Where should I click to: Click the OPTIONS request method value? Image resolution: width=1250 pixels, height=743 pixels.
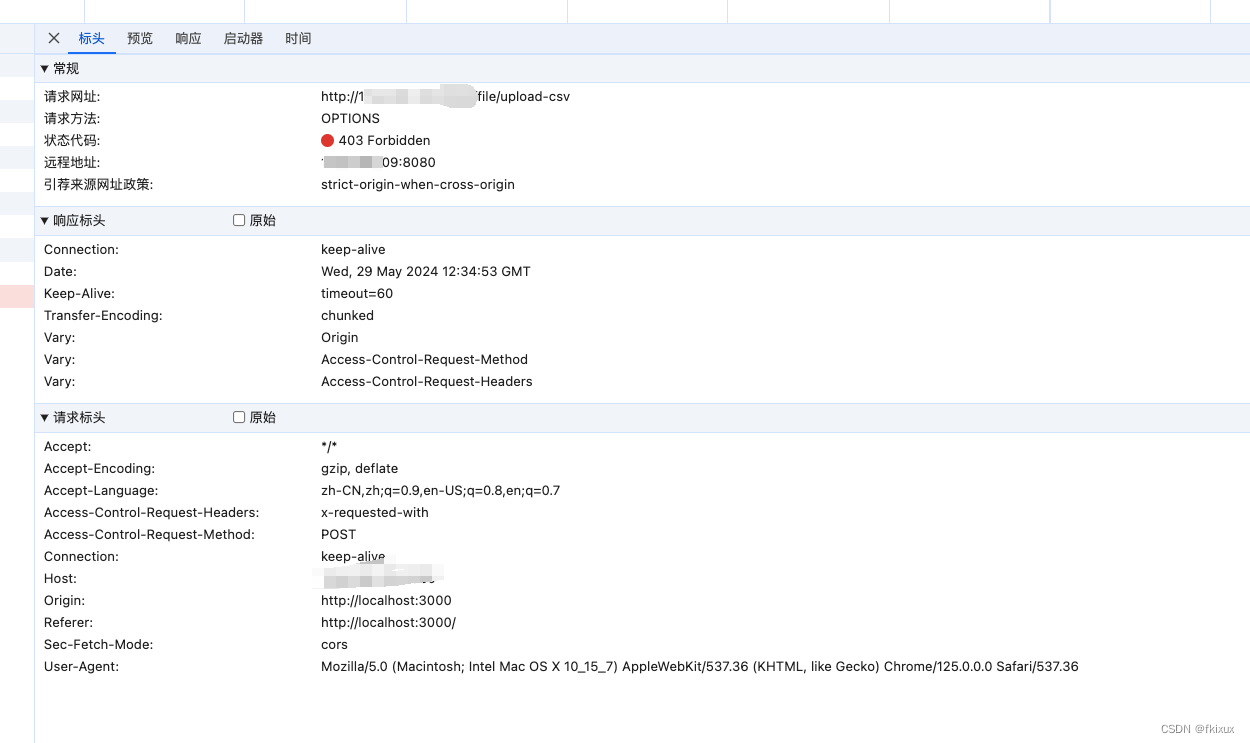[x=350, y=118]
